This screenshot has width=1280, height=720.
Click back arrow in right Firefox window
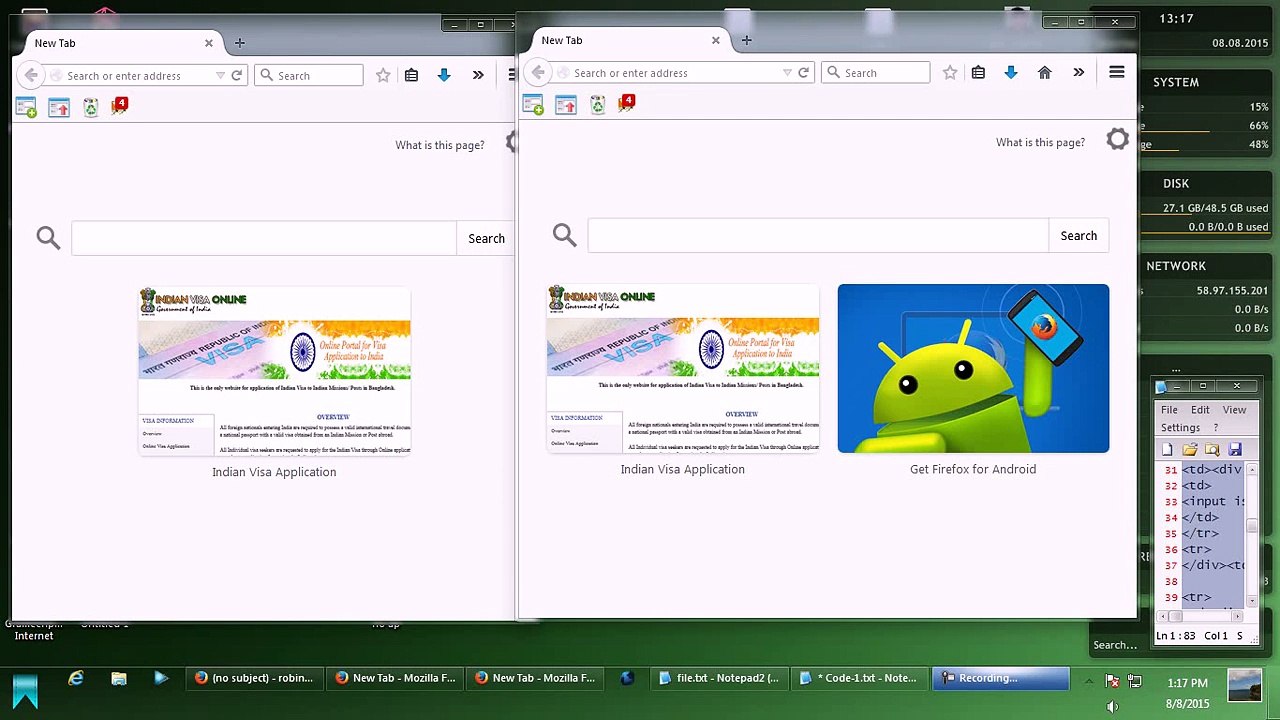pyautogui.click(x=538, y=72)
